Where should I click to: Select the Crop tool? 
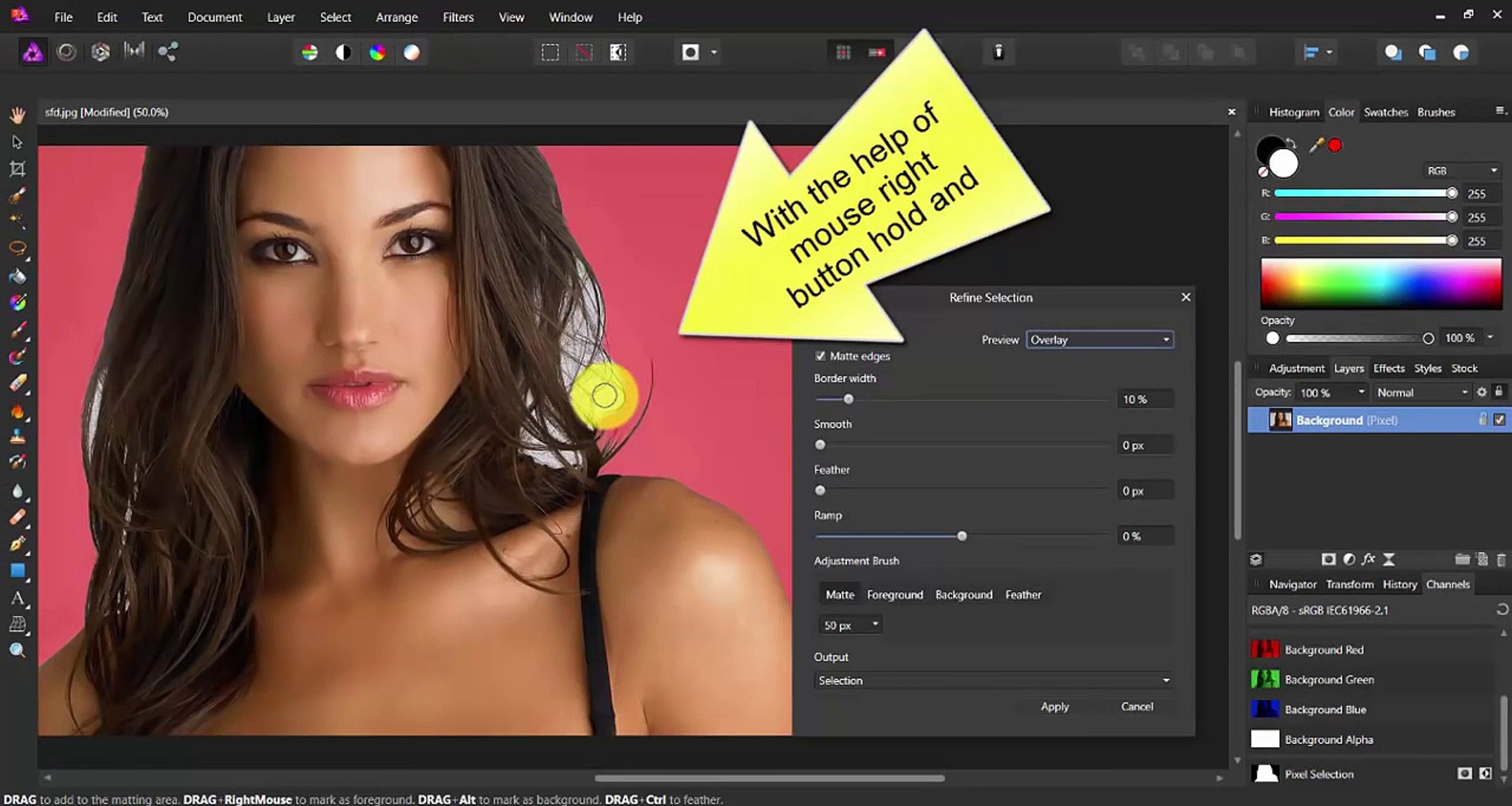pos(17,169)
